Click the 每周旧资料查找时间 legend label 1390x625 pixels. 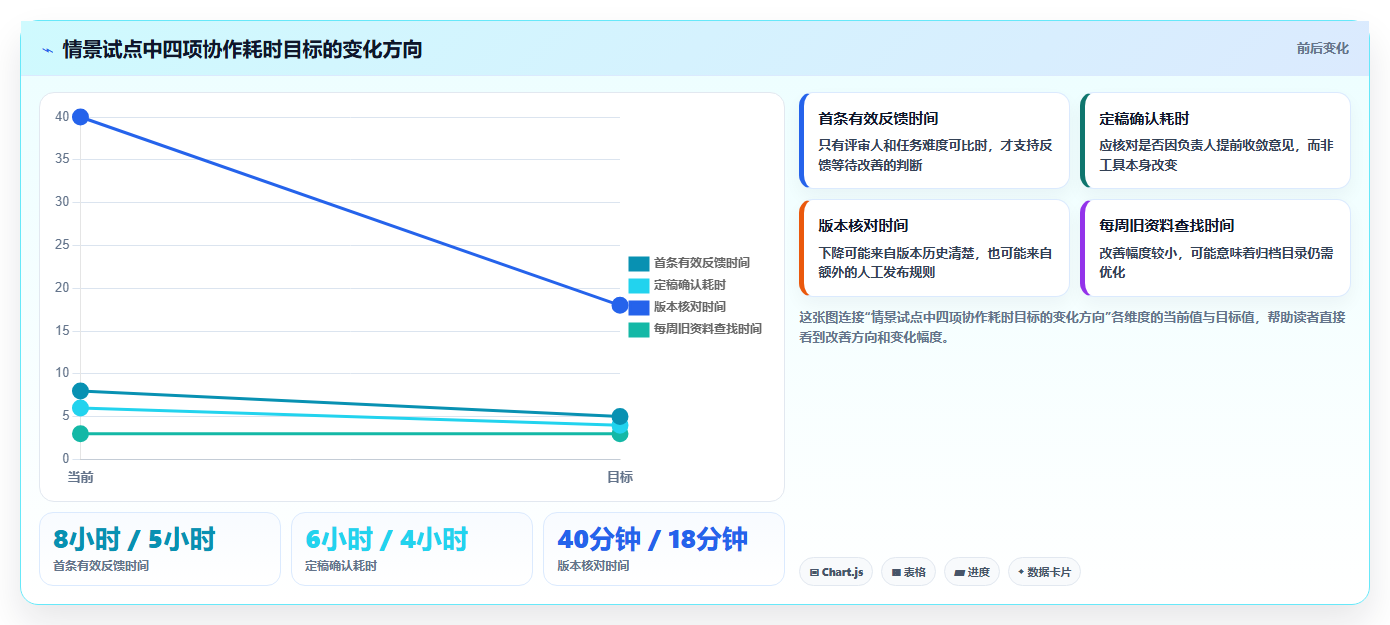point(708,329)
